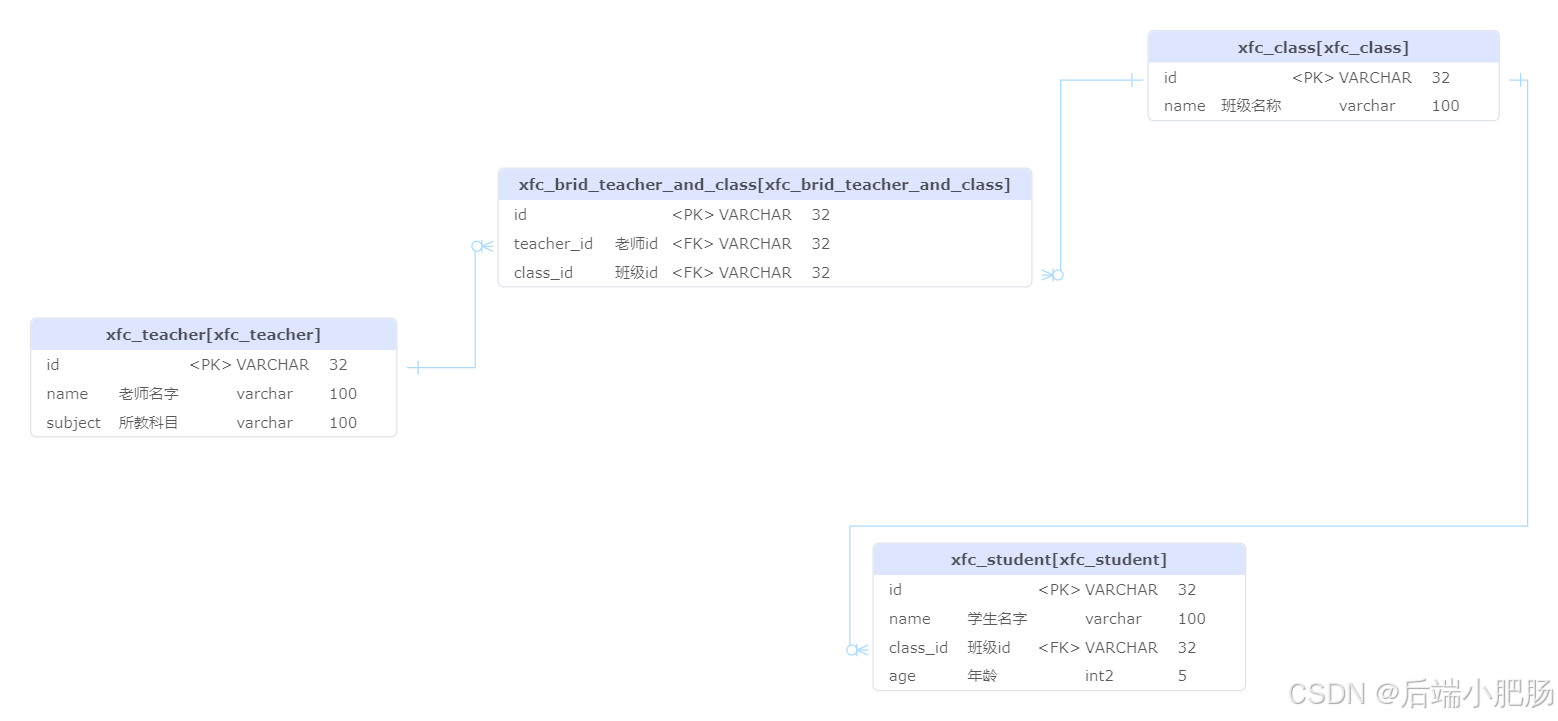Click the id primary key row in xfc_student
The height and width of the screenshot is (721, 1558).
1058,589
